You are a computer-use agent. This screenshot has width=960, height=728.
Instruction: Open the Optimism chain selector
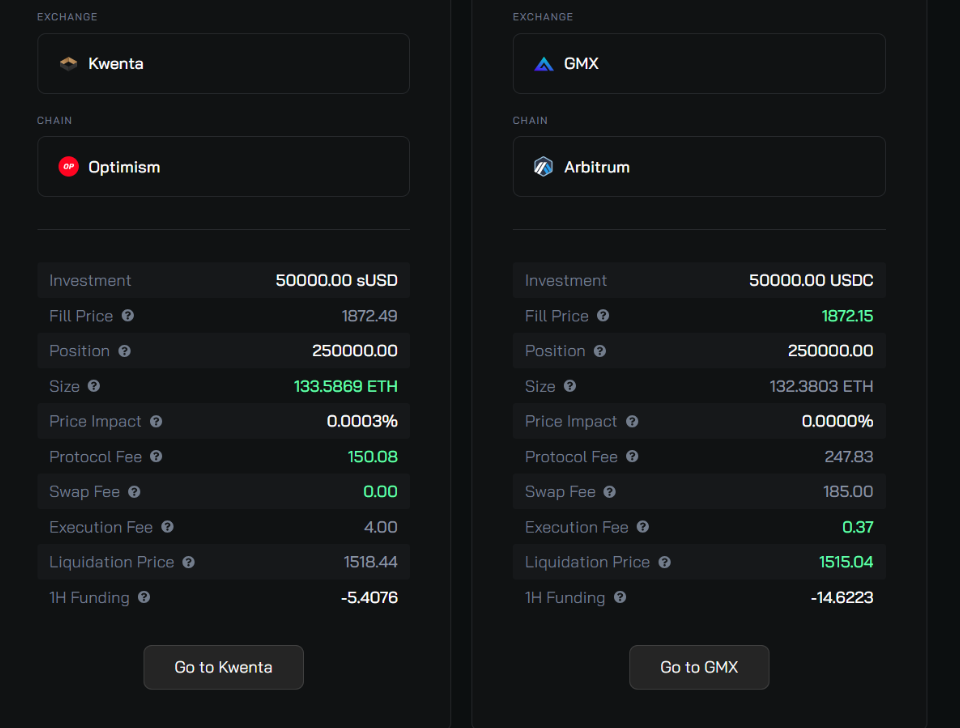point(223,167)
